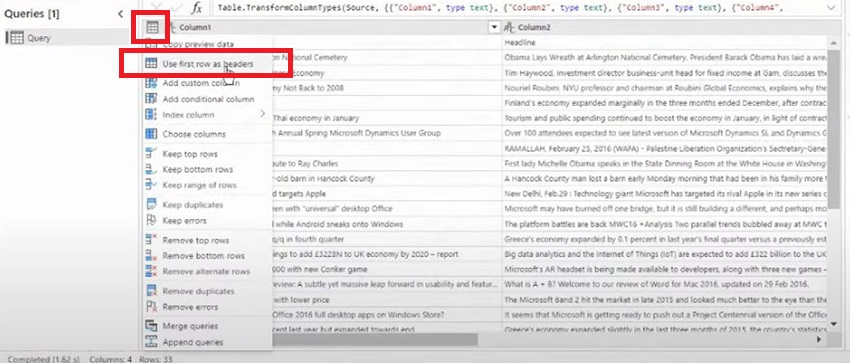The image size is (850, 363).
Task: Click the Keep duplicates icon
Action: point(151,205)
